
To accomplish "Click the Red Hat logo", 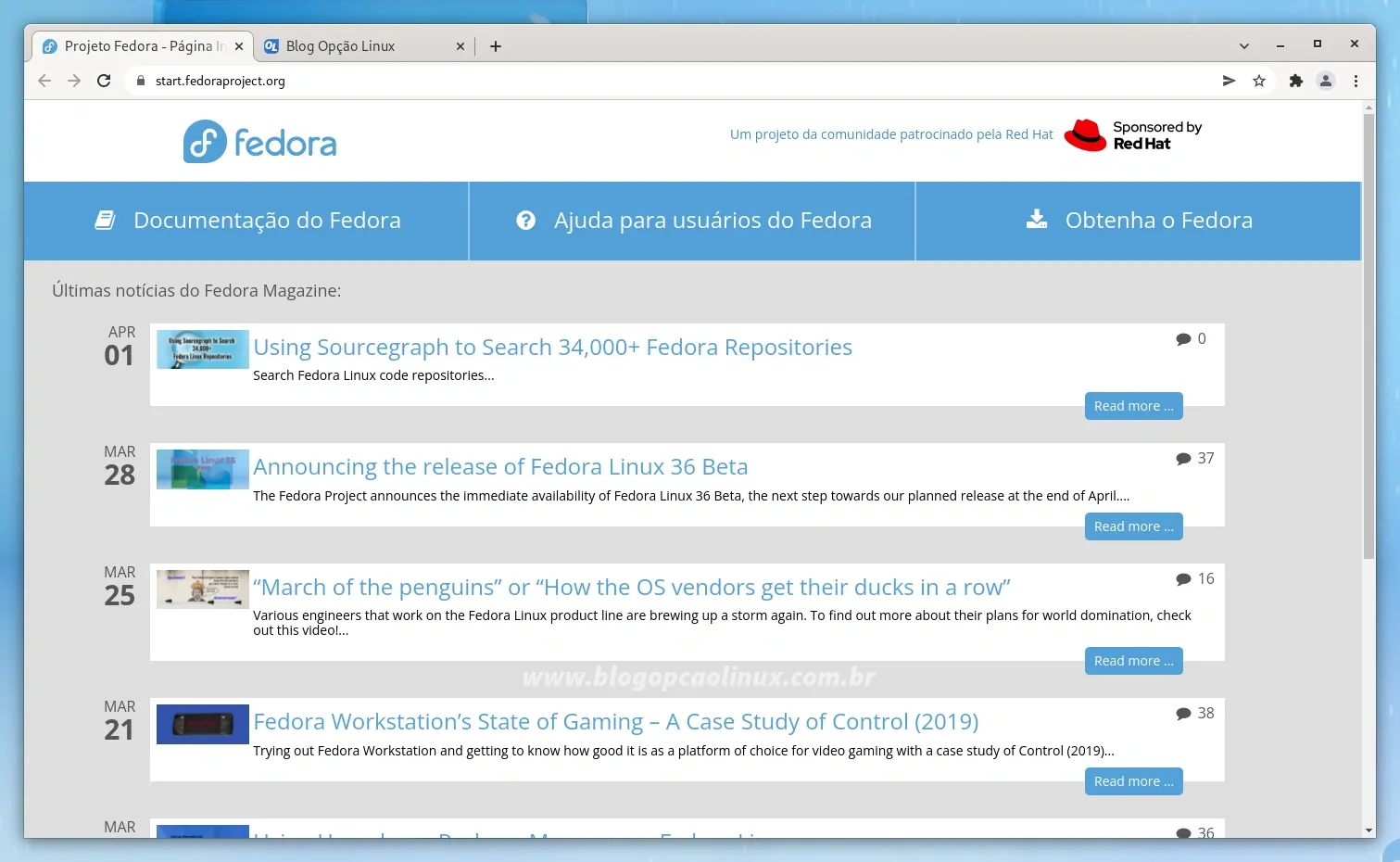I will coord(1132,135).
